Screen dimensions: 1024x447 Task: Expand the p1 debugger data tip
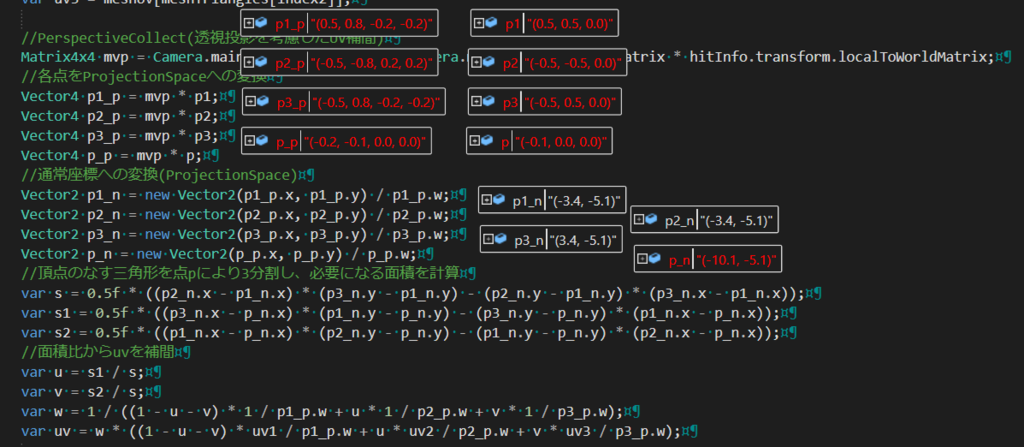tap(478, 23)
